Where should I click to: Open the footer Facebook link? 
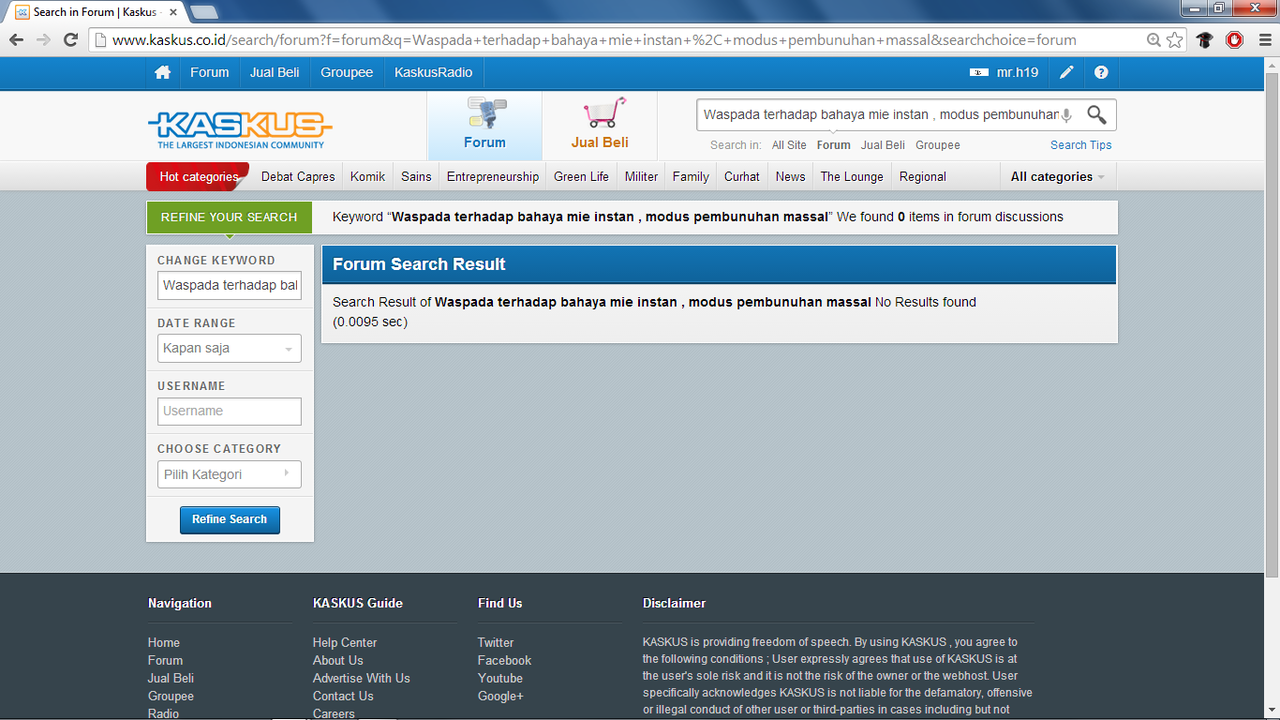[x=505, y=661]
